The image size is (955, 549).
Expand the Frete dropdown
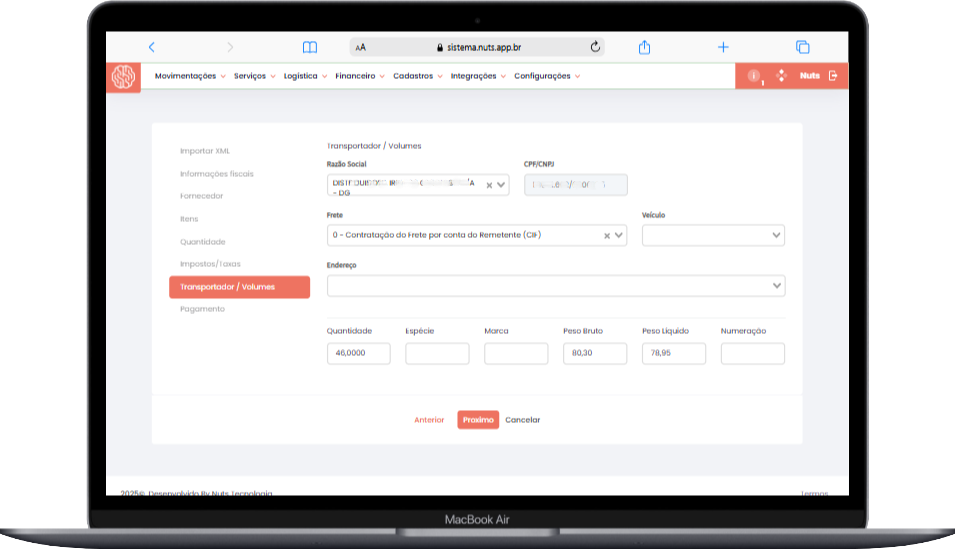point(619,235)
